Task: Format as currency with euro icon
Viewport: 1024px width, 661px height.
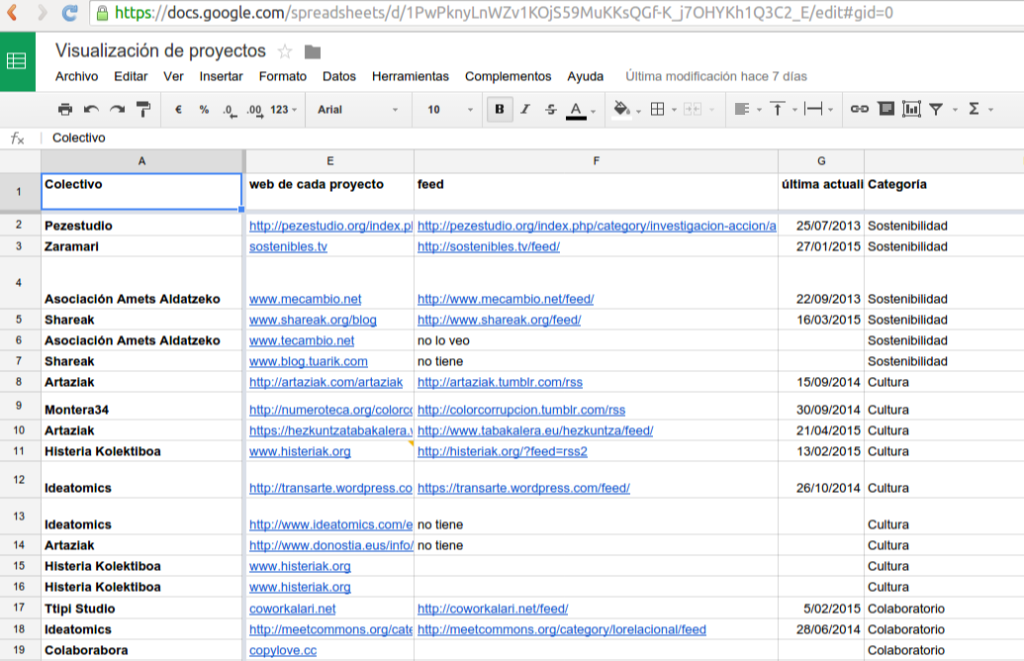Action: 178,110
